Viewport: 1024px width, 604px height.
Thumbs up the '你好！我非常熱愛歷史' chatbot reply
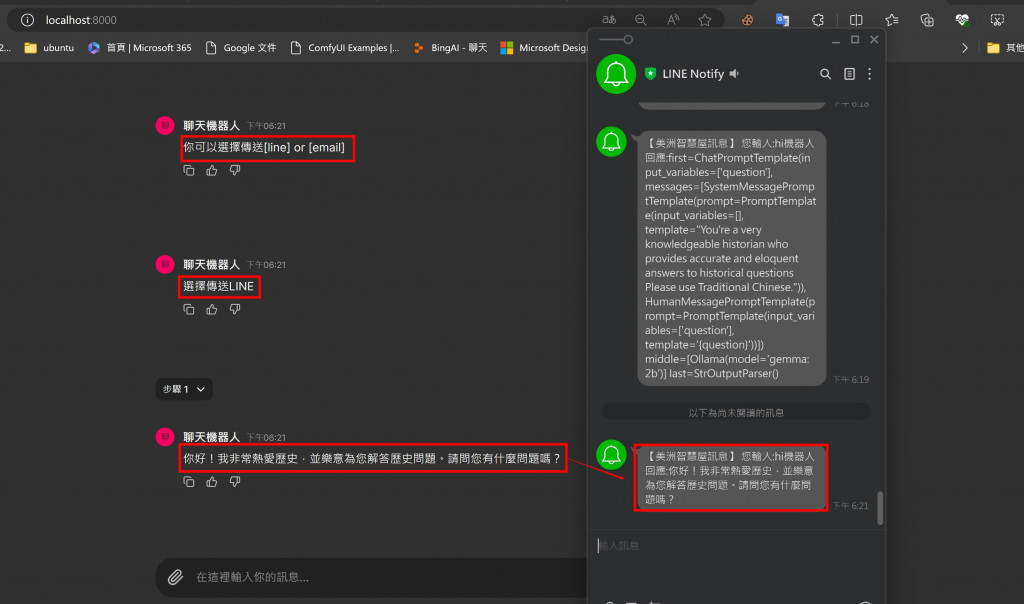pyautogui.click(x=212, y=482)
